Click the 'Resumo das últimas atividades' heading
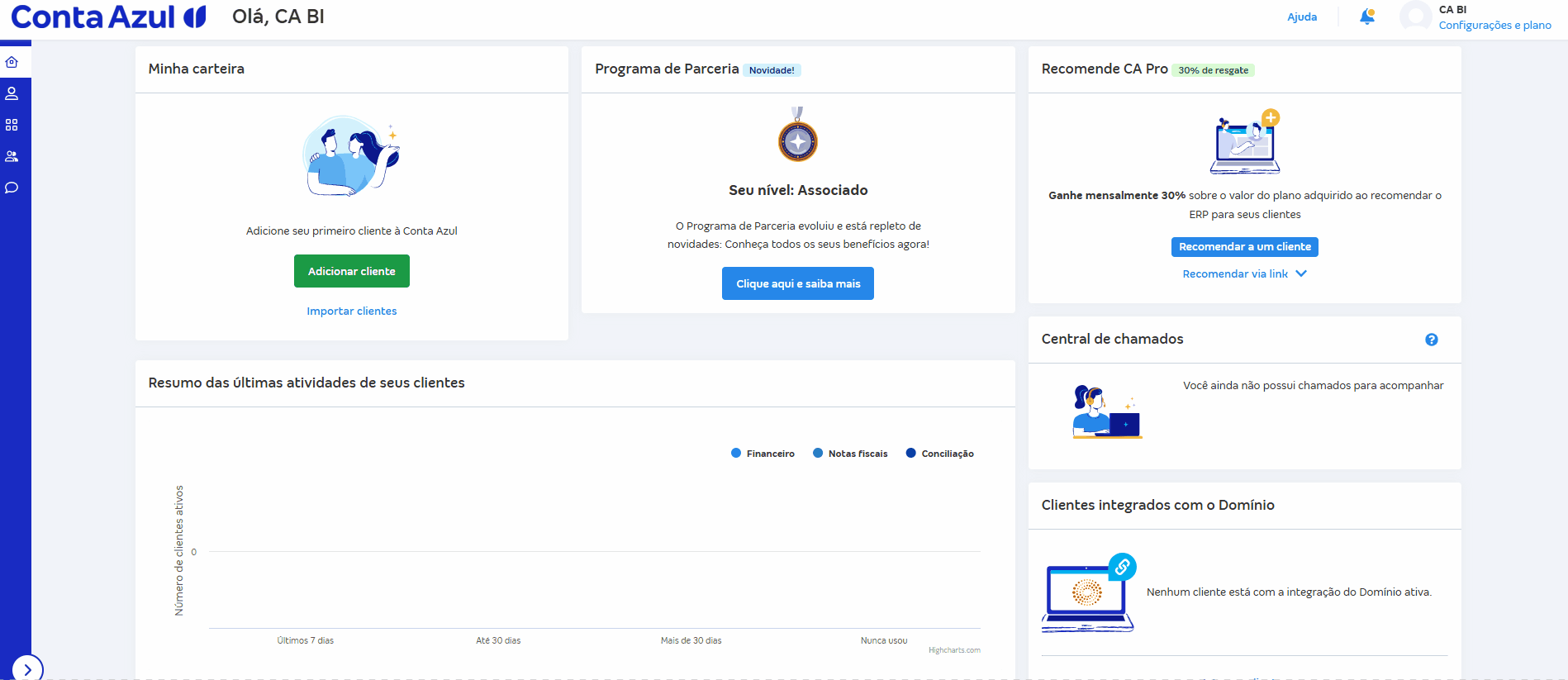This screenshot has height=680, width=1568. 306,383
